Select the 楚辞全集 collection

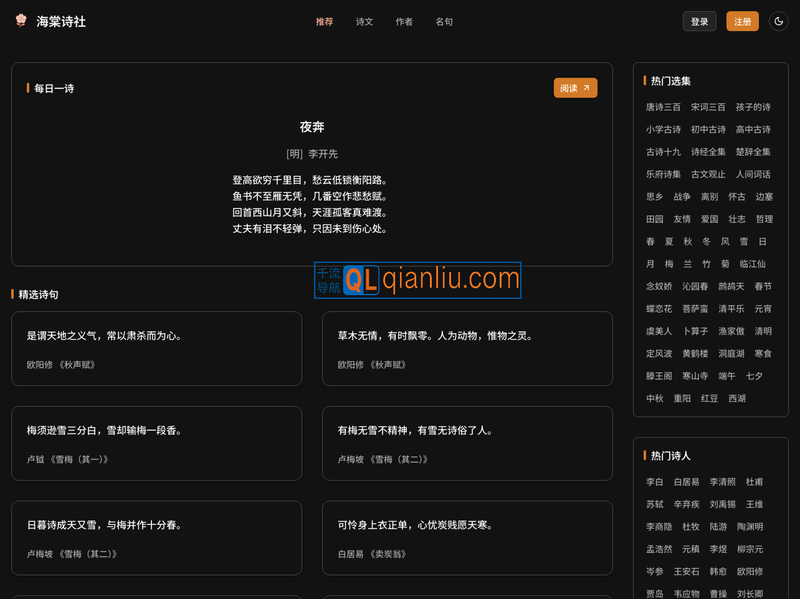point(755,152)
